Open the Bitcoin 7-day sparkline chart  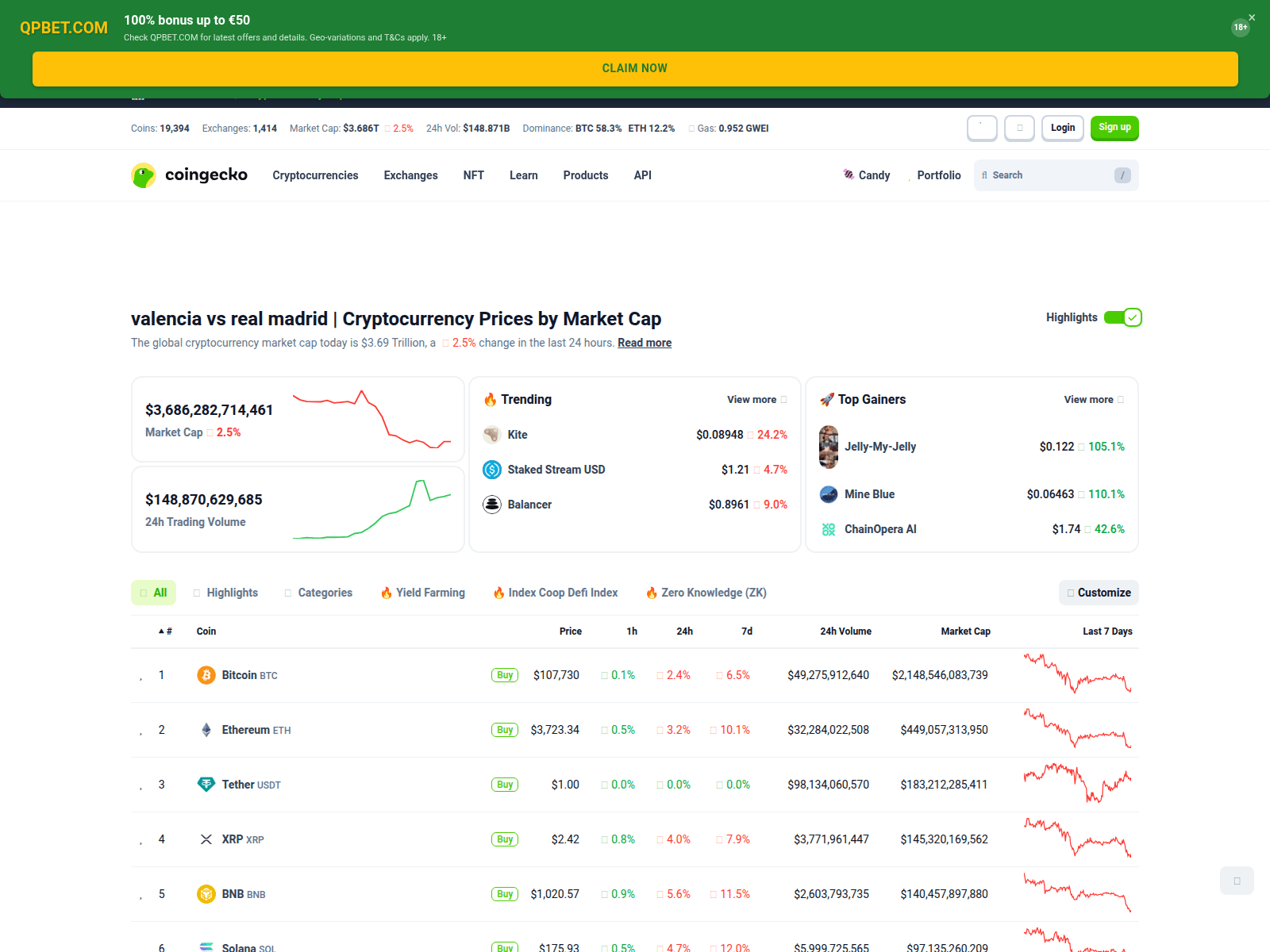click(1077, 674)
